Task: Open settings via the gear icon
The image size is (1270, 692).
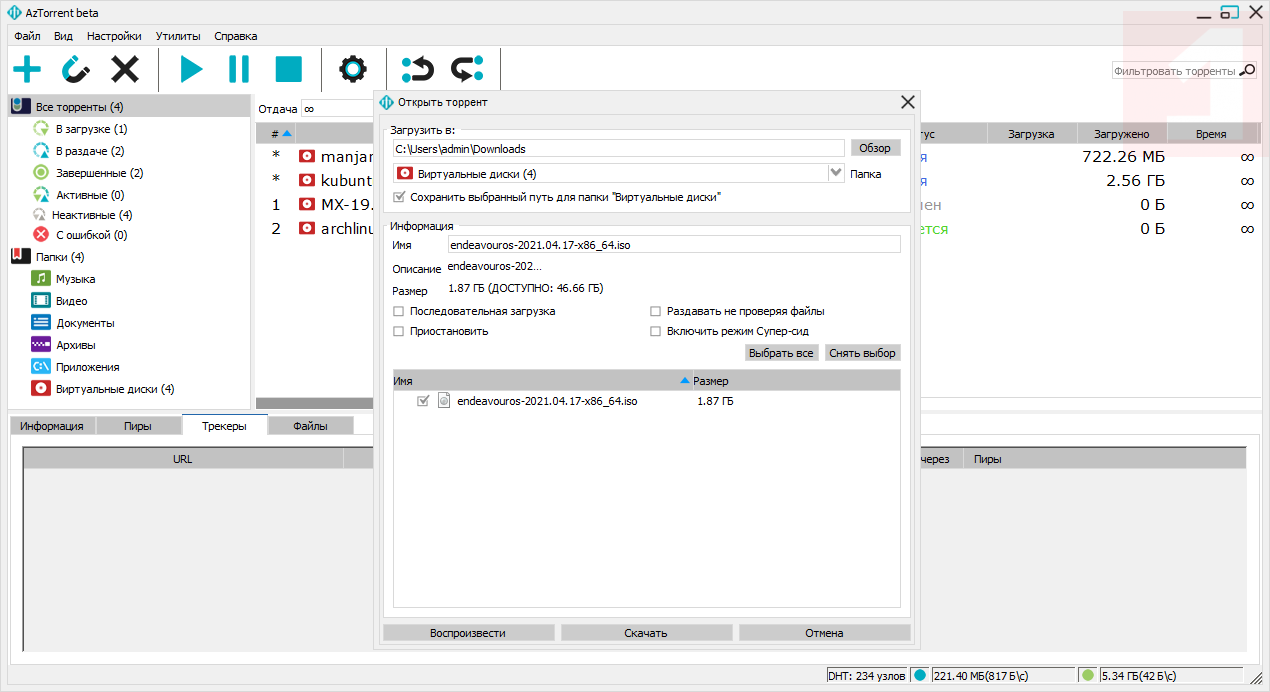Action: click(353, 69)
